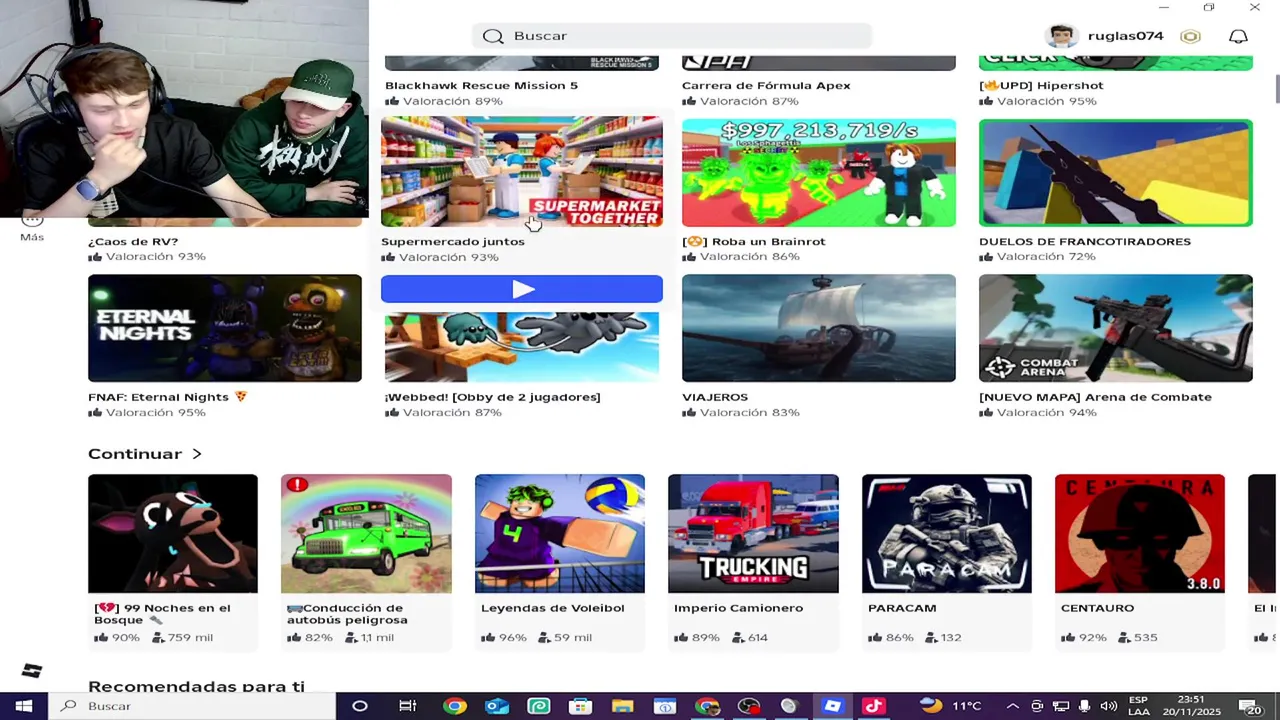Open Google Chrome from the taskbar
This screenshot has height=720, width=1280.
click(454, 706)
